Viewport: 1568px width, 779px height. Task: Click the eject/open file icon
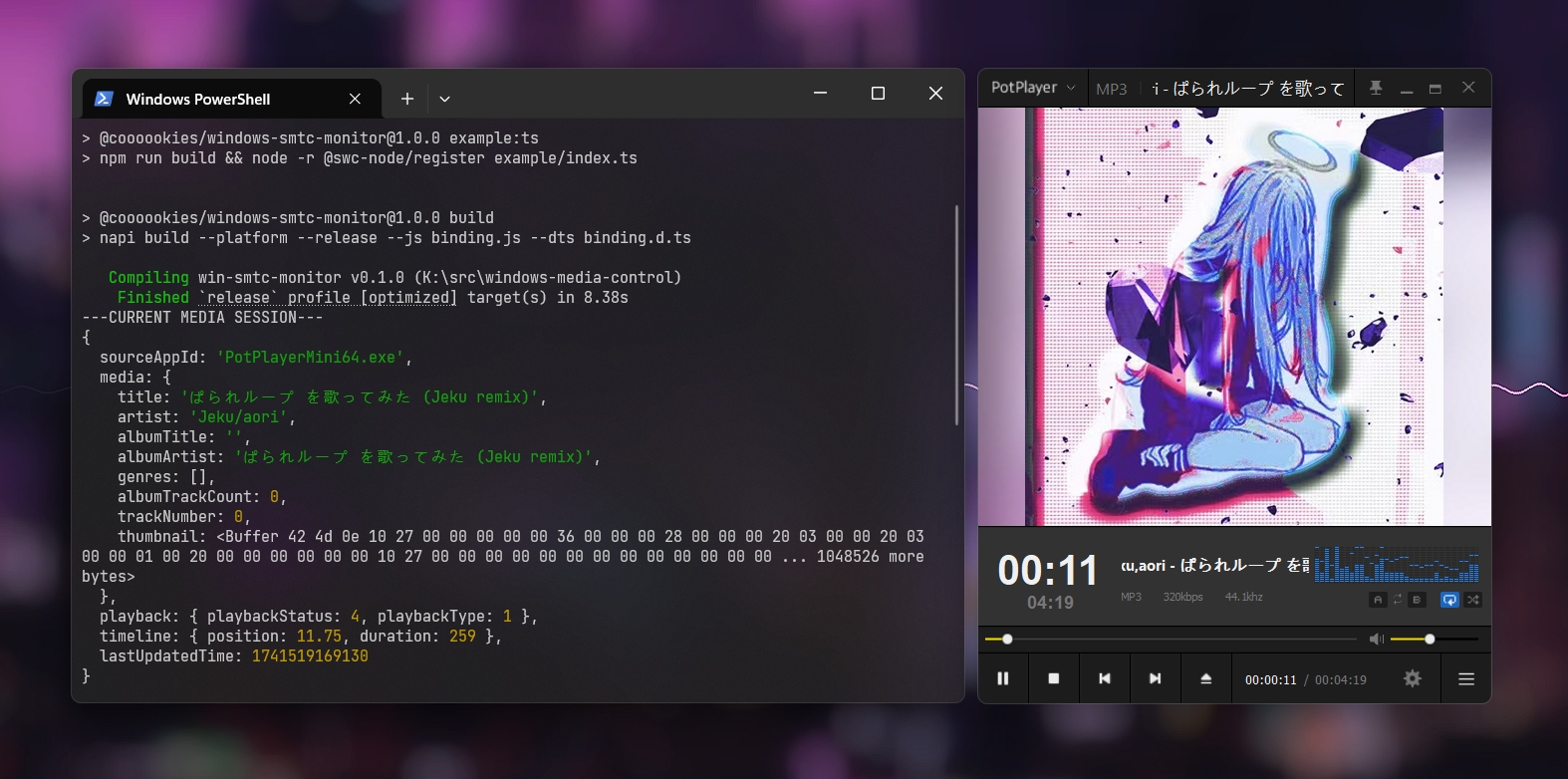(x=1206, y=678)
